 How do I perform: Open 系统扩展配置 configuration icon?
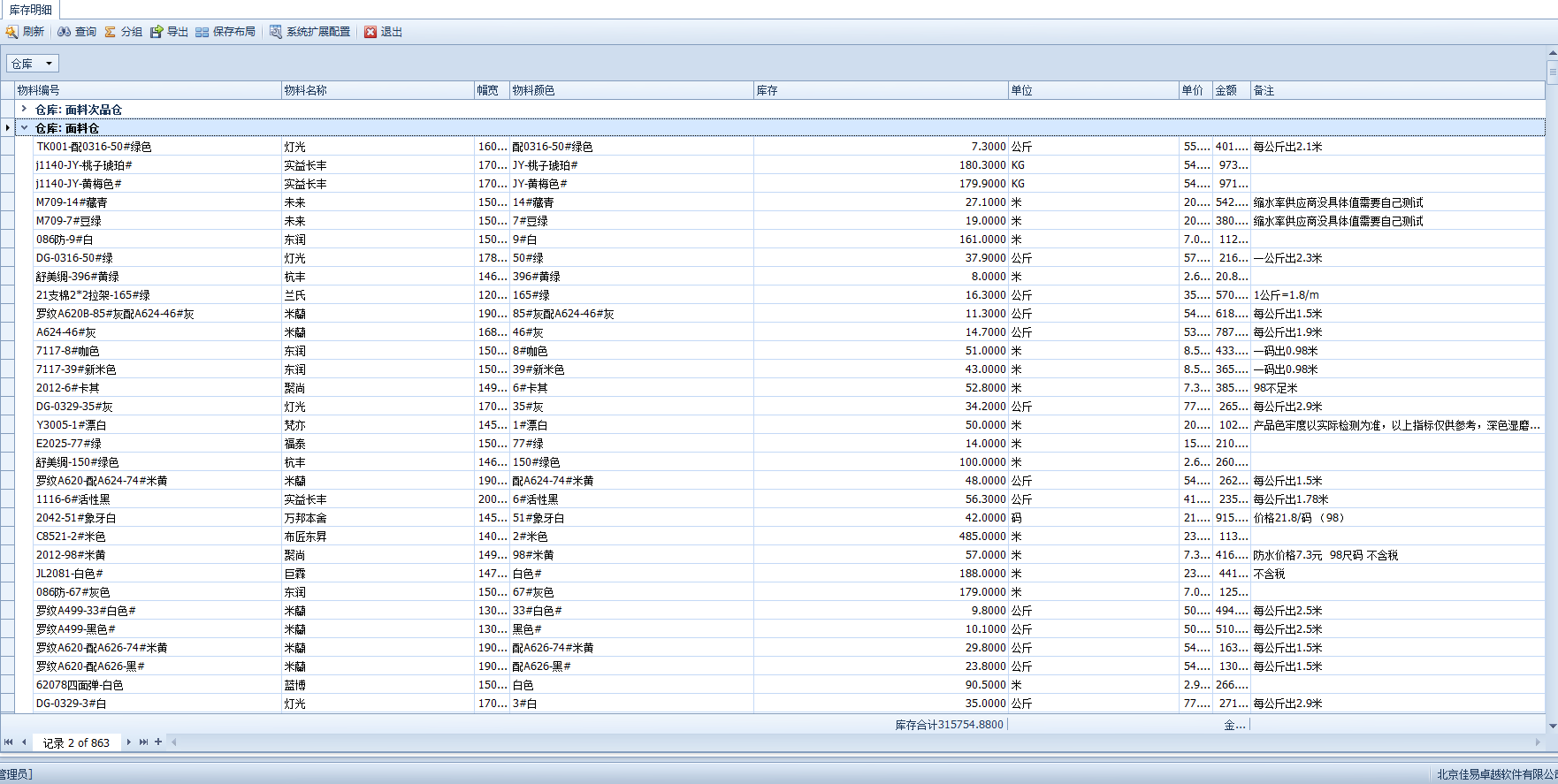(276, 32)
